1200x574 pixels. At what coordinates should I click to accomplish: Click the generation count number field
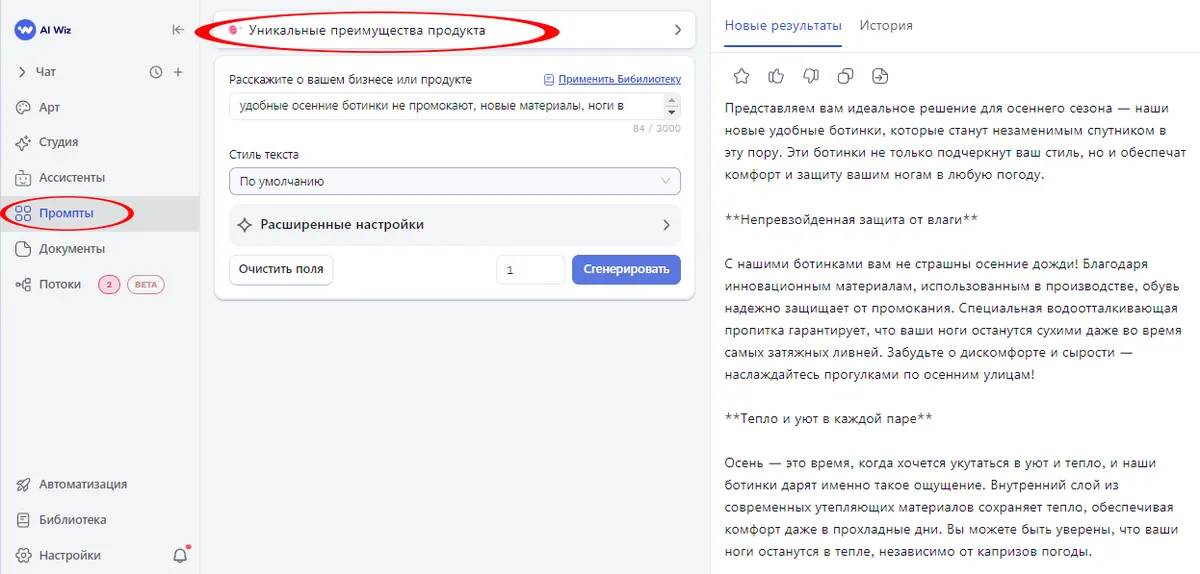tap(531, 270)
